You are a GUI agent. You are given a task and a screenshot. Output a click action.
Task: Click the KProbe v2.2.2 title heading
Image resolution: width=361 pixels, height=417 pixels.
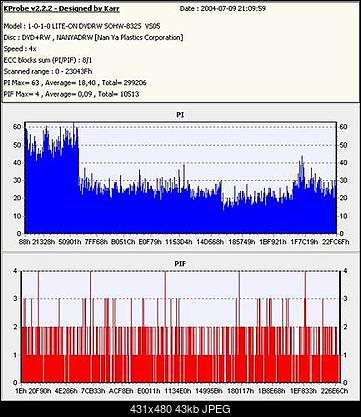tap(61, 9)
